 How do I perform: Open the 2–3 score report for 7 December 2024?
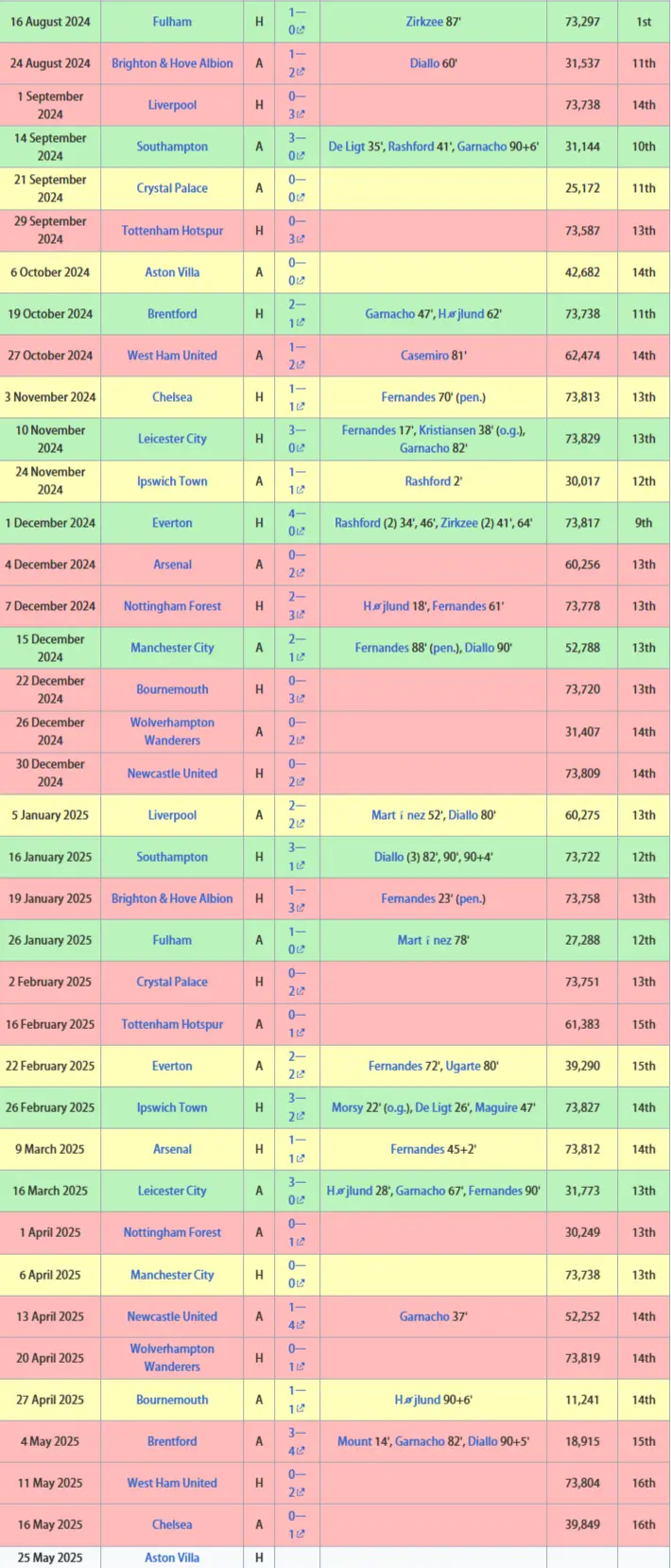[297, 606]
